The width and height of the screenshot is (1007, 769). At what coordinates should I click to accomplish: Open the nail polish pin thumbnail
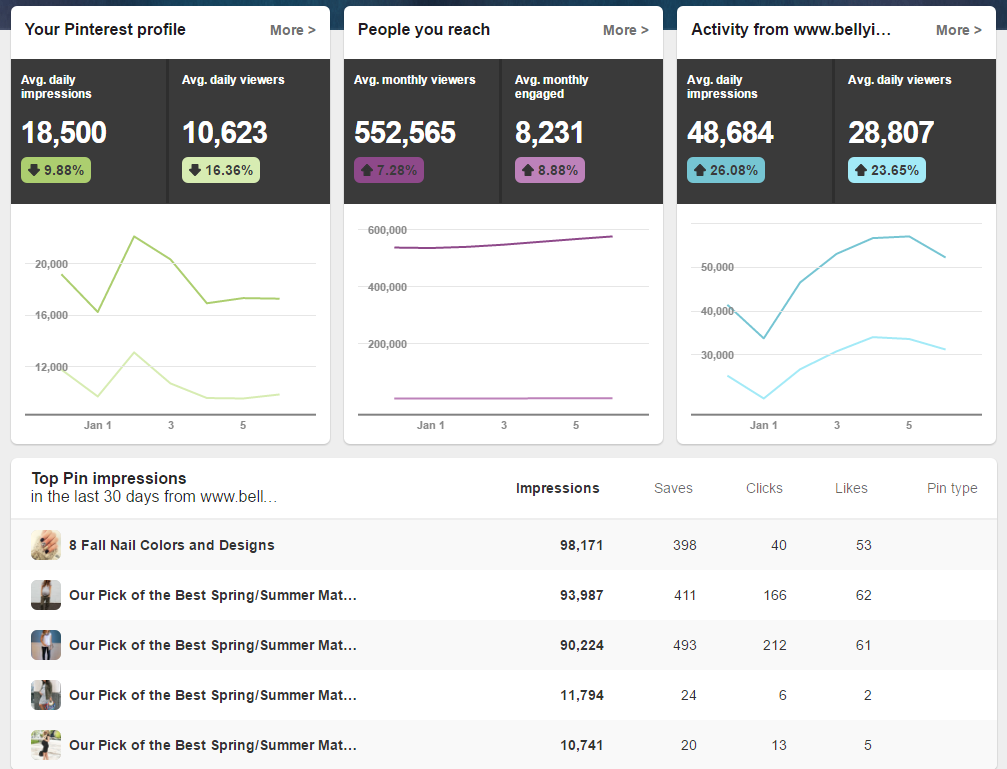click(46, 545)
